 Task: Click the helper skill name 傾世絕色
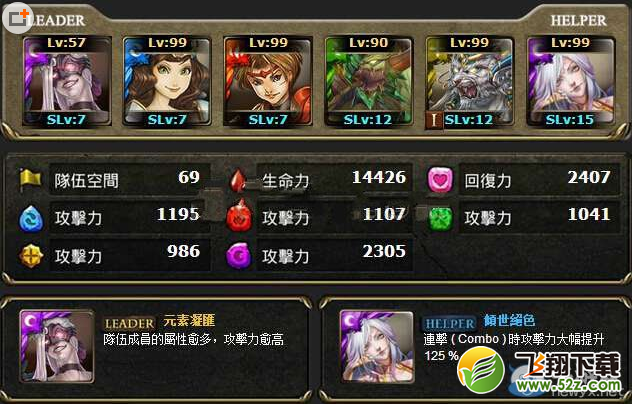click(x=509, y=320)
